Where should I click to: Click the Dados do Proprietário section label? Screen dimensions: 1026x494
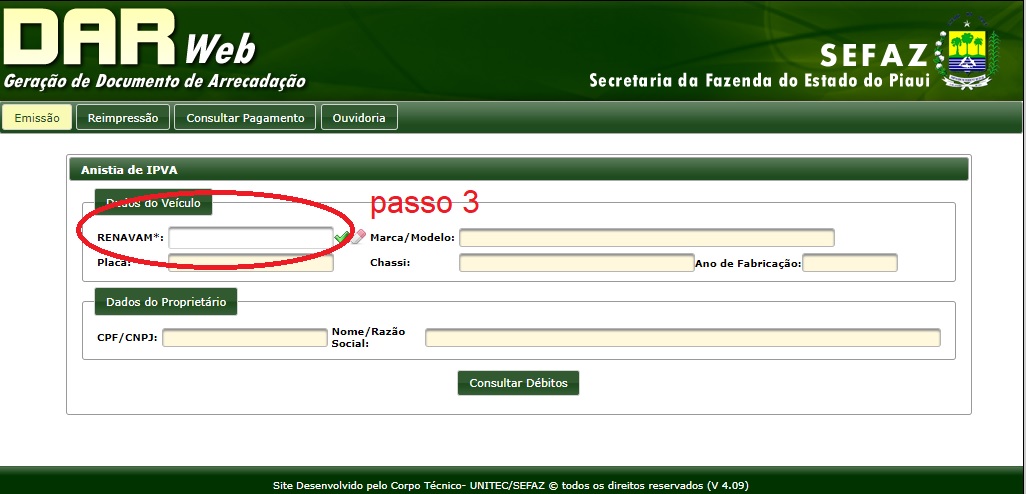166,302
